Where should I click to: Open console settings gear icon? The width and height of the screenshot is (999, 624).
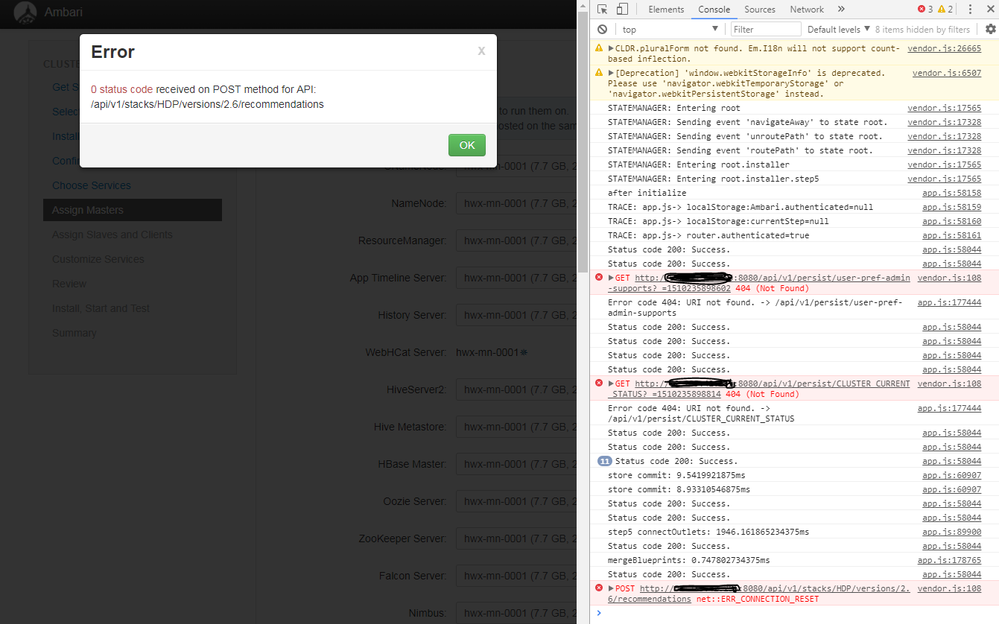click(990, 29)
